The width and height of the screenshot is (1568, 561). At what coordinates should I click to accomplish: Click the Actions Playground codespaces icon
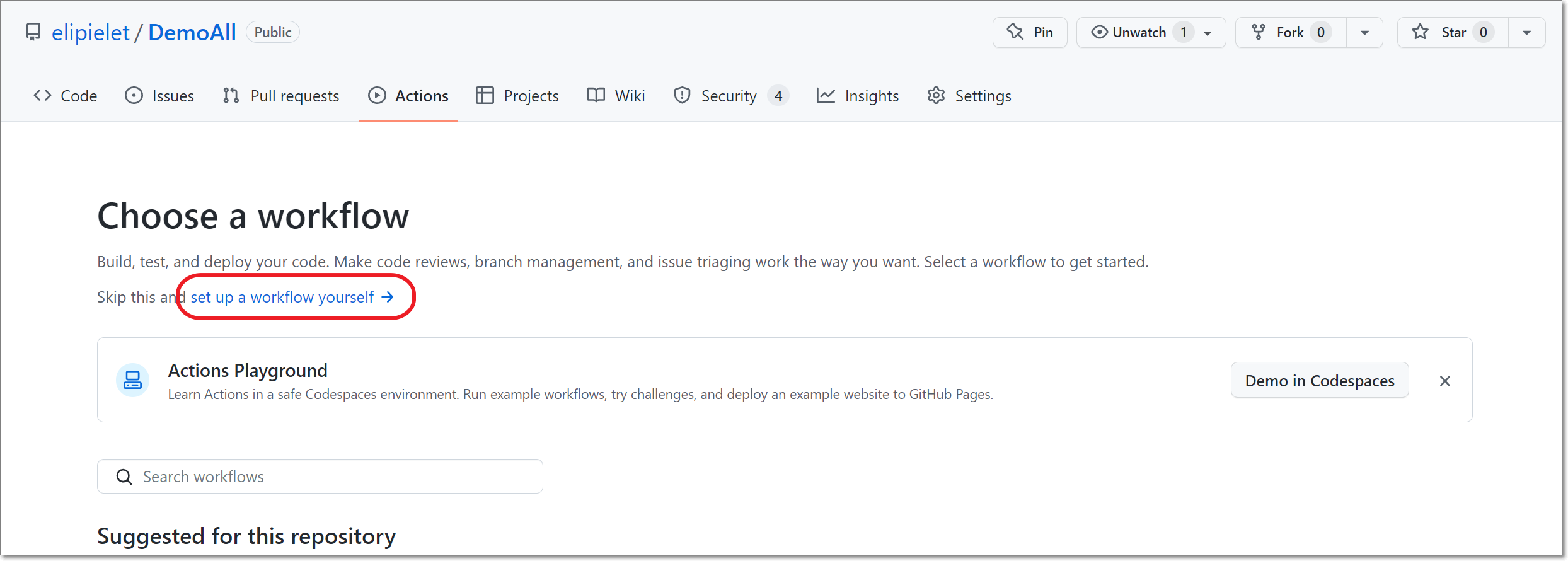(132, 380)
